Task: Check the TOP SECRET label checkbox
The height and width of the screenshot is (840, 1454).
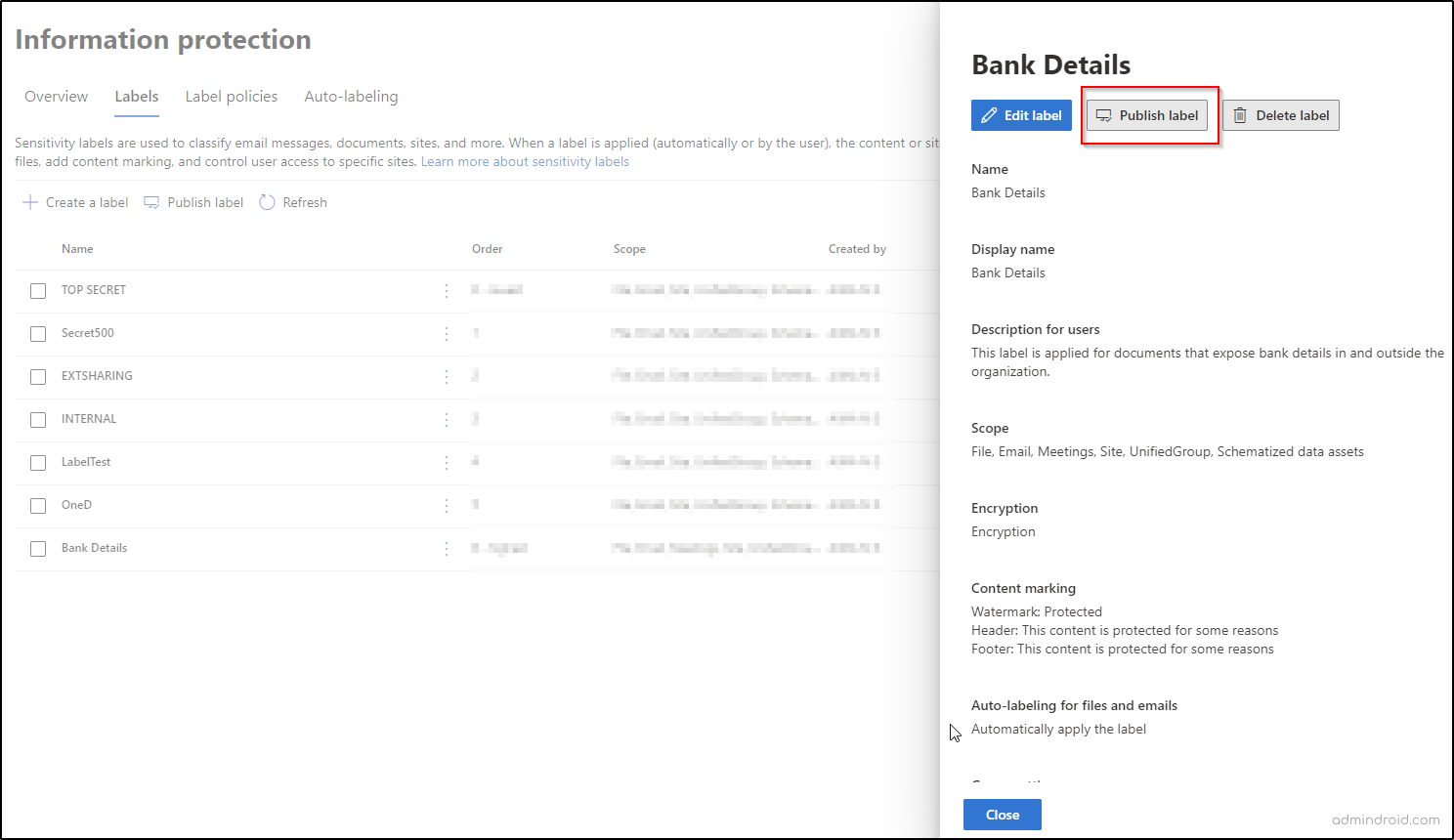Action: [x=37, y=290]
